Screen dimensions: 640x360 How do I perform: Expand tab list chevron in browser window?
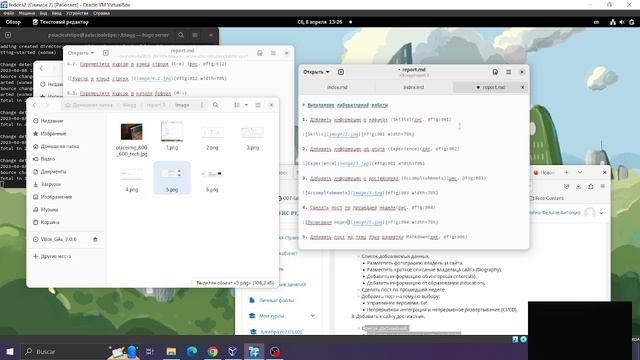click(x=580, y=172)
